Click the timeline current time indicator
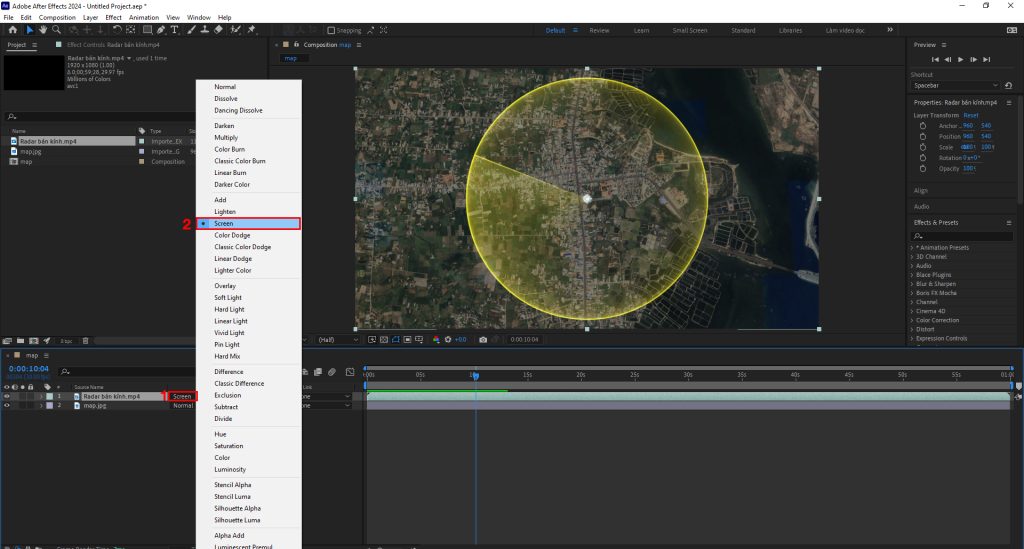Screen dimensions: 1024x549 (476, 376)
